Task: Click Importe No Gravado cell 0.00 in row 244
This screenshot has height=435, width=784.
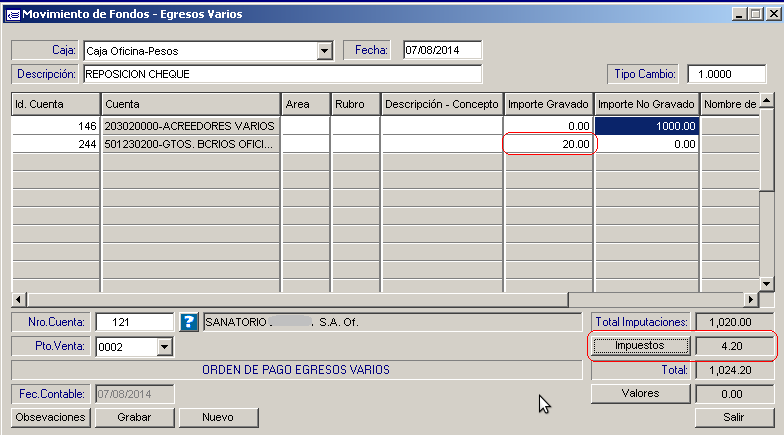Action: coord(646,144)
